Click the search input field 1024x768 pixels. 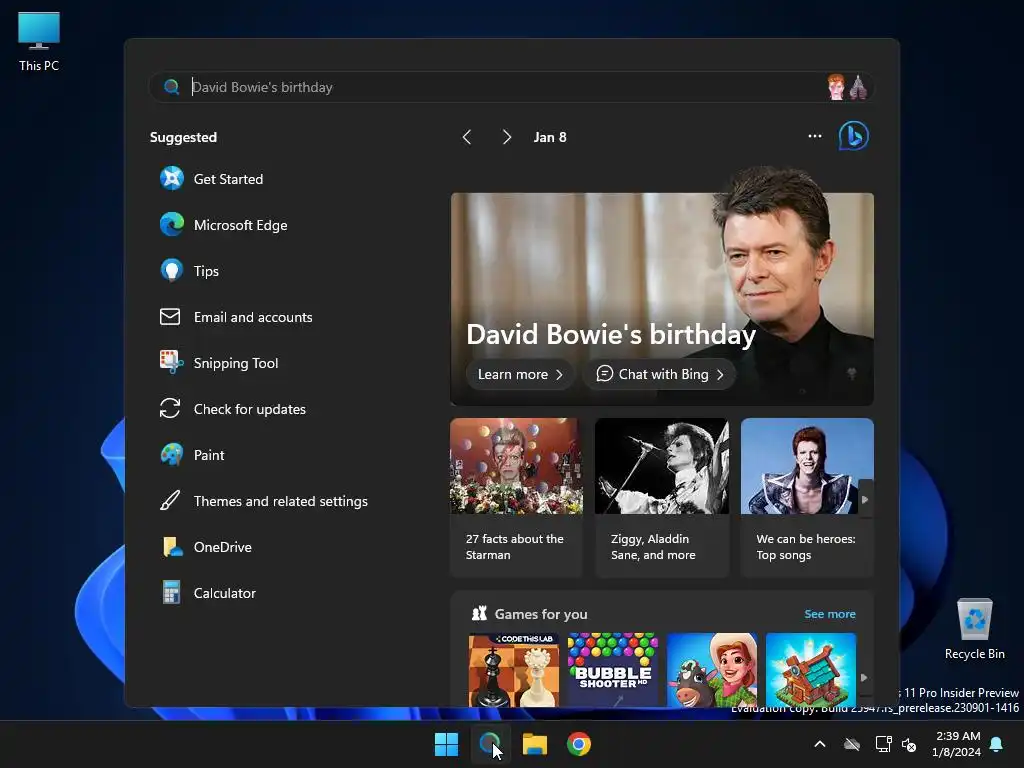tap(509, 87)
